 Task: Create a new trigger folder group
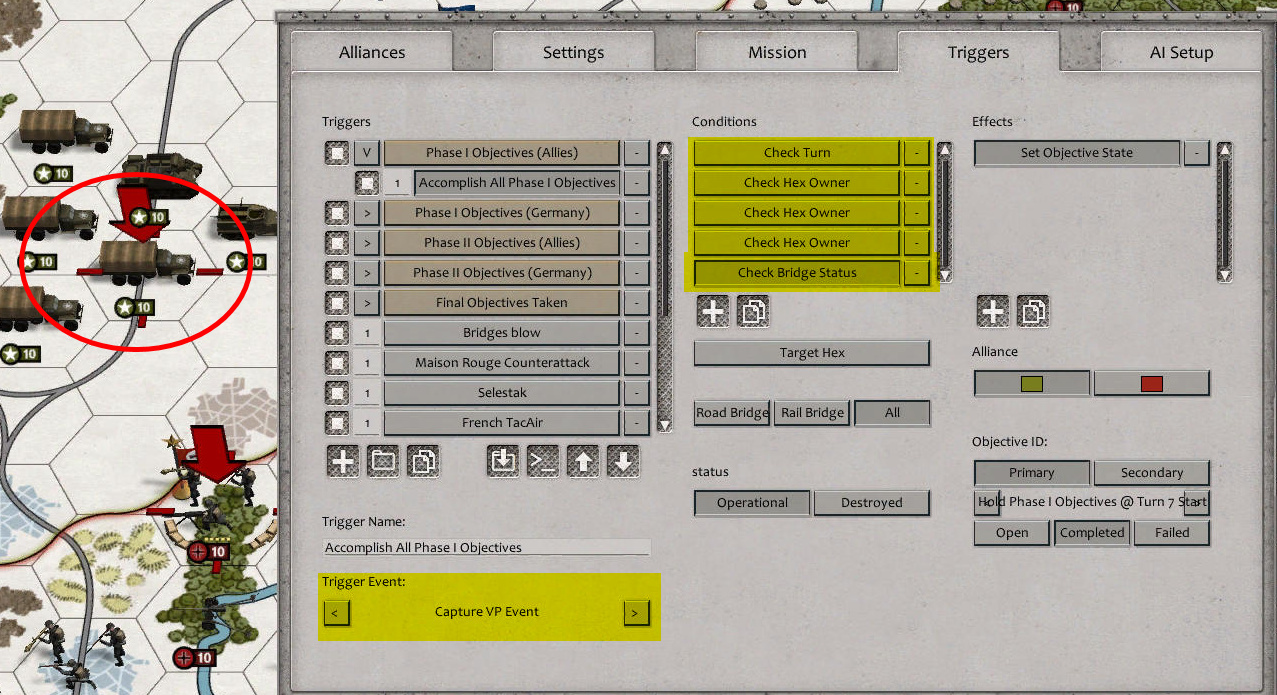point(383,461)
